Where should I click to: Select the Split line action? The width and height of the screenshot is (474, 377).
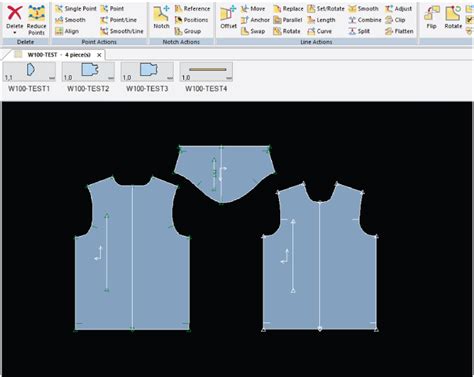tap(359, 31)
